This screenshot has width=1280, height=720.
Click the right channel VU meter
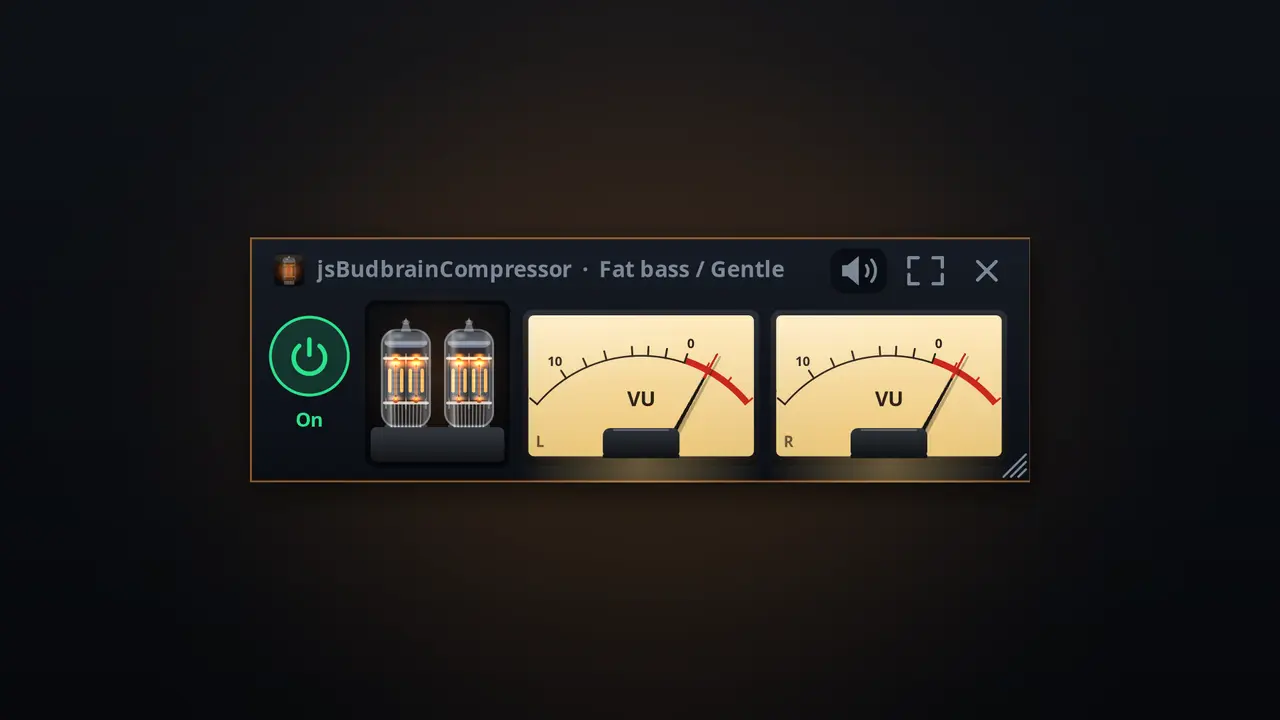pos(889,386)
